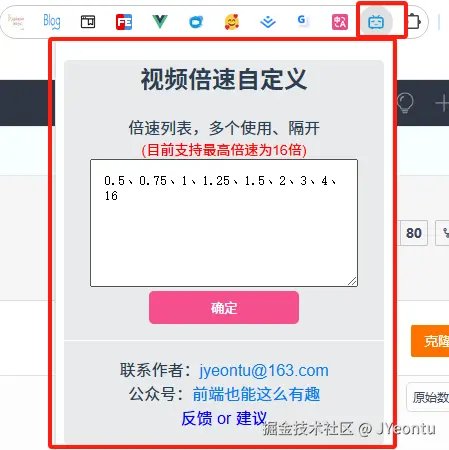Open the puzzle-piece extensions menu icon
This screenshot has height=450, width=449.
pos(414,22)
